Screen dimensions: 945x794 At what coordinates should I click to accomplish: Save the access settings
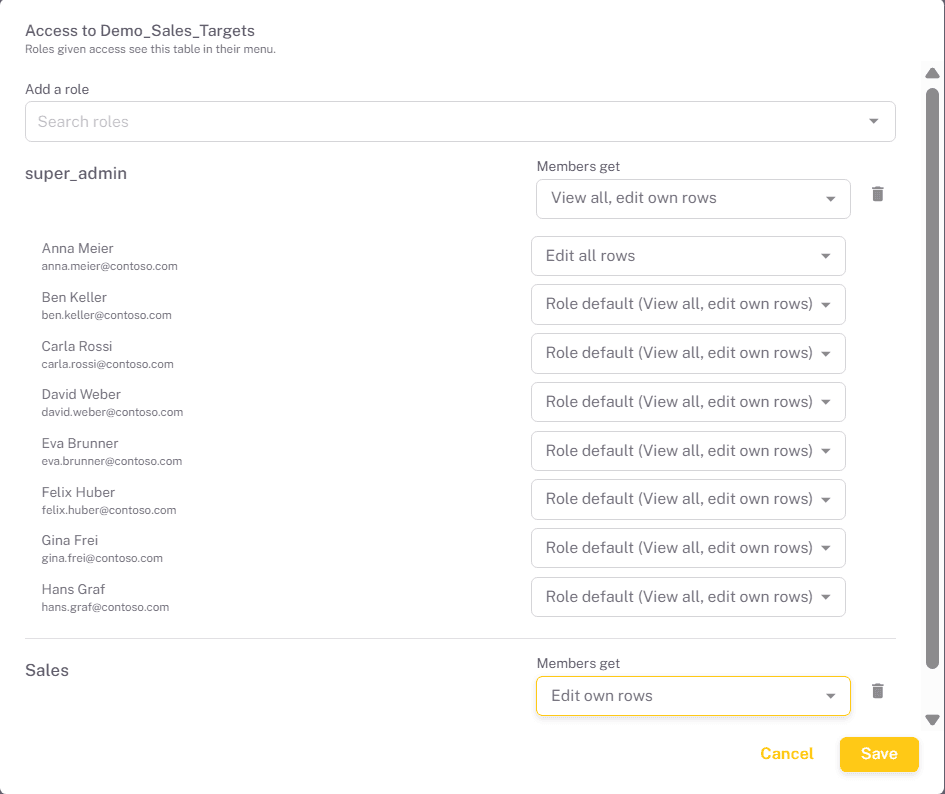pyautogui.click(x=879, y=754)
